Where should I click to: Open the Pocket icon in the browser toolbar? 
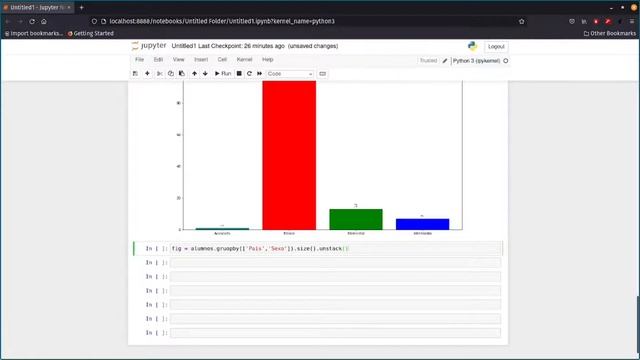[572, 21]
